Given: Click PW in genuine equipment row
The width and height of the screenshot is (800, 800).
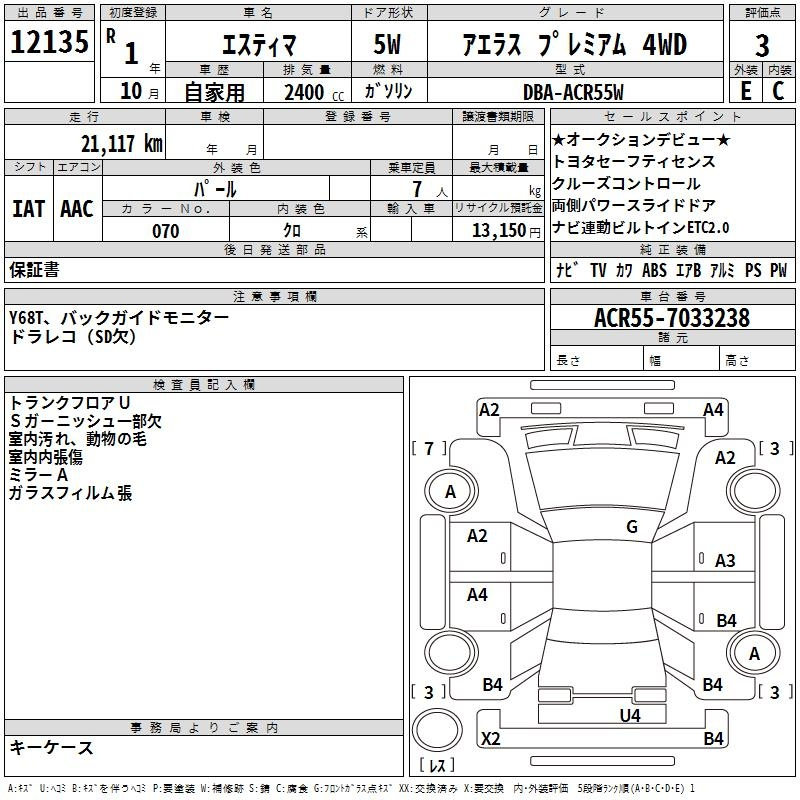Looking at the screenshot, I should tap(779, 270).
